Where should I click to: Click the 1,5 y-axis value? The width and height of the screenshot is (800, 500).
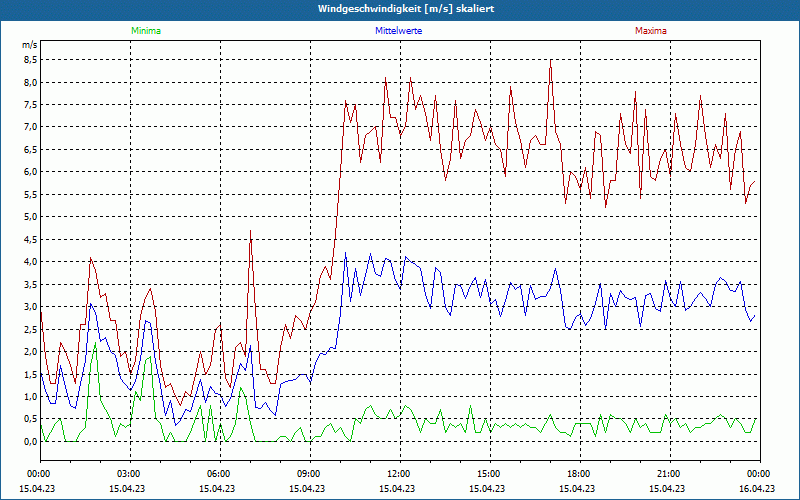31,374
